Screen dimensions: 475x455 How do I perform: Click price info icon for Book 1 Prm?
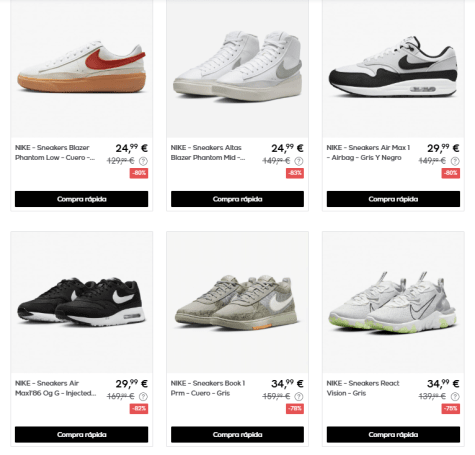click(299, 397)
